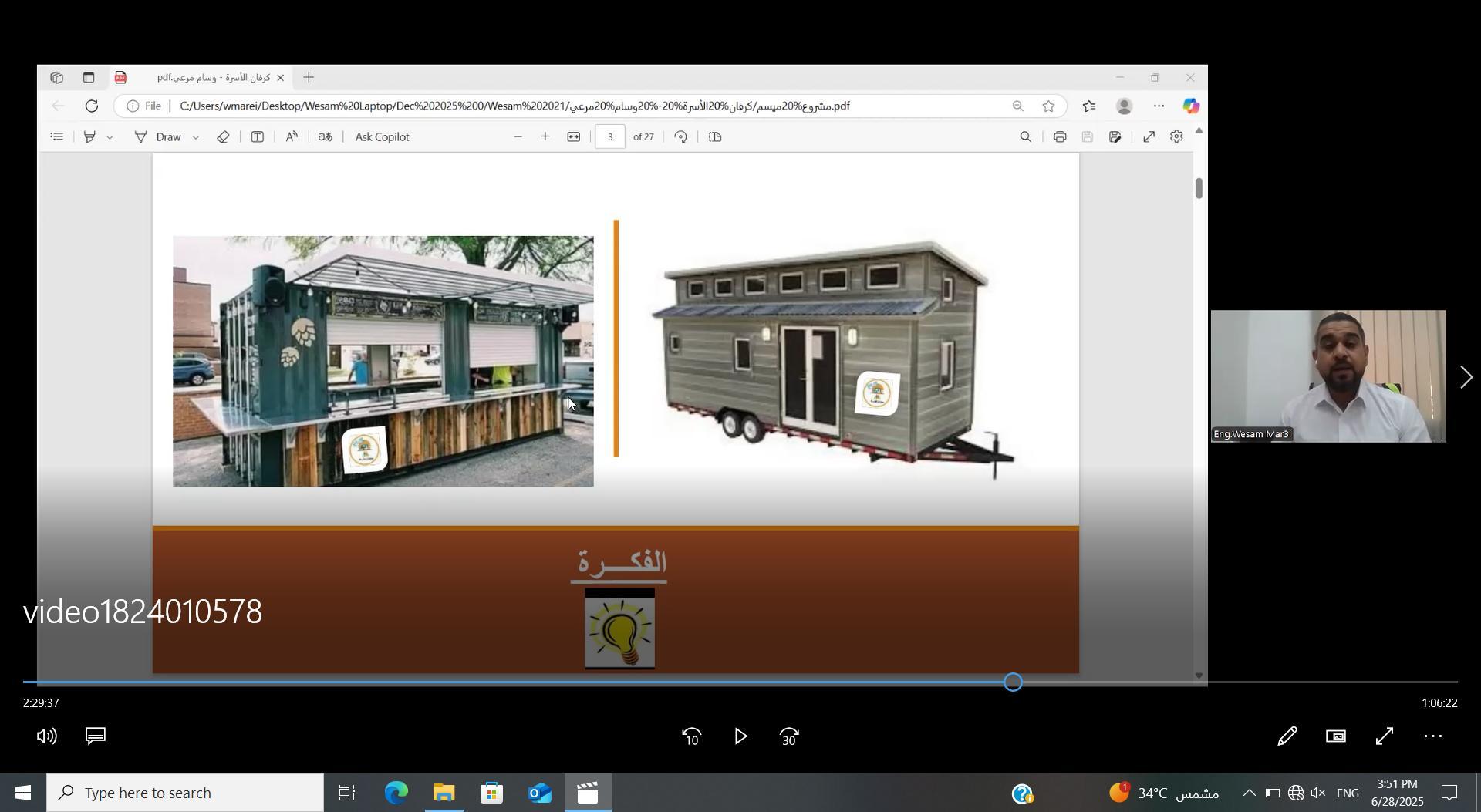Open Task View from the taskbar

[x=347, y=793]
